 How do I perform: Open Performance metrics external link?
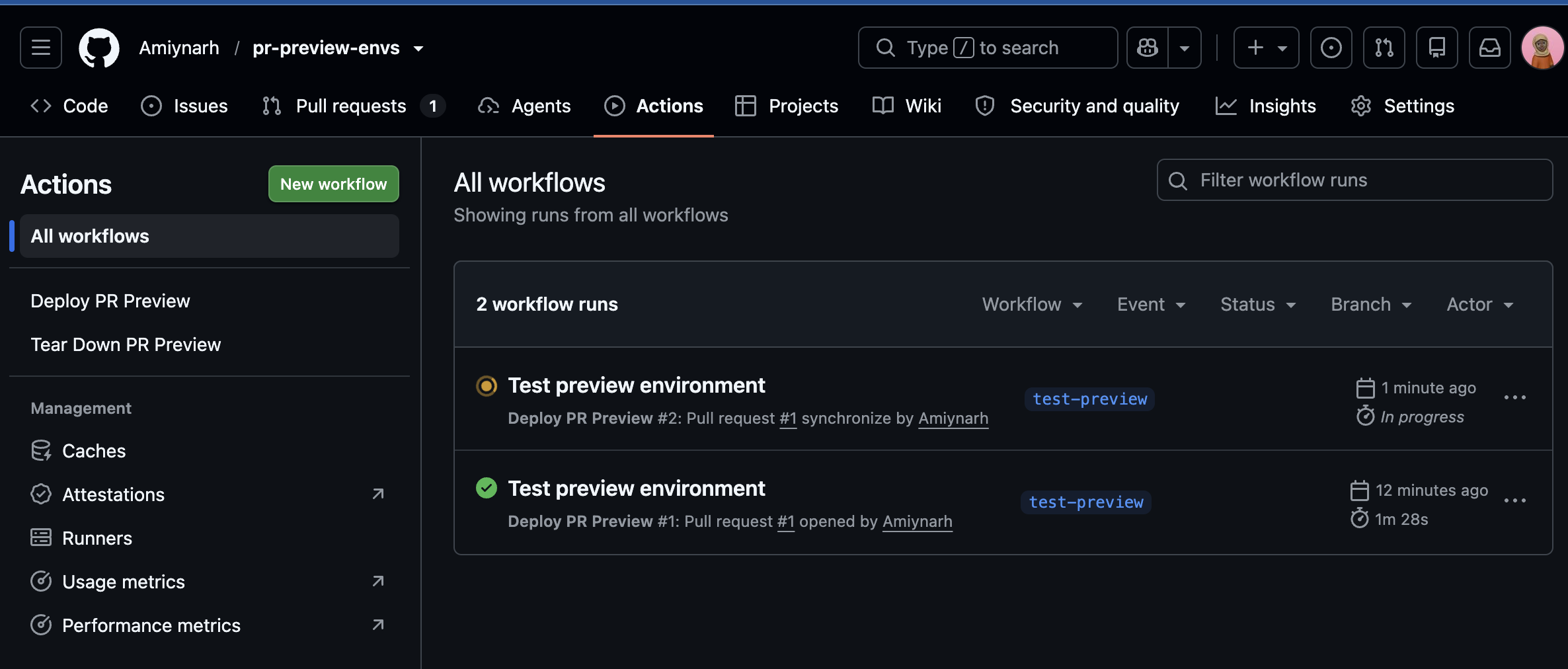[x=210, y=625]
